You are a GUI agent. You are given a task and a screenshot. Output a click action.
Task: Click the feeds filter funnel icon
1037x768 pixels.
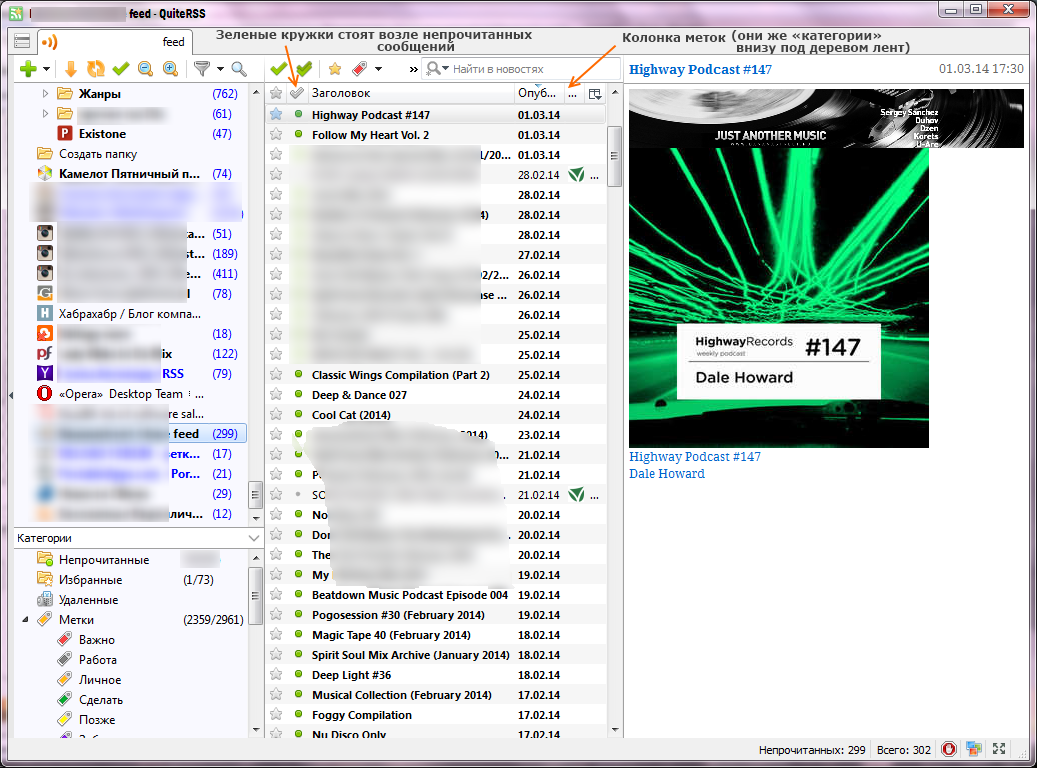click(202, 69)
